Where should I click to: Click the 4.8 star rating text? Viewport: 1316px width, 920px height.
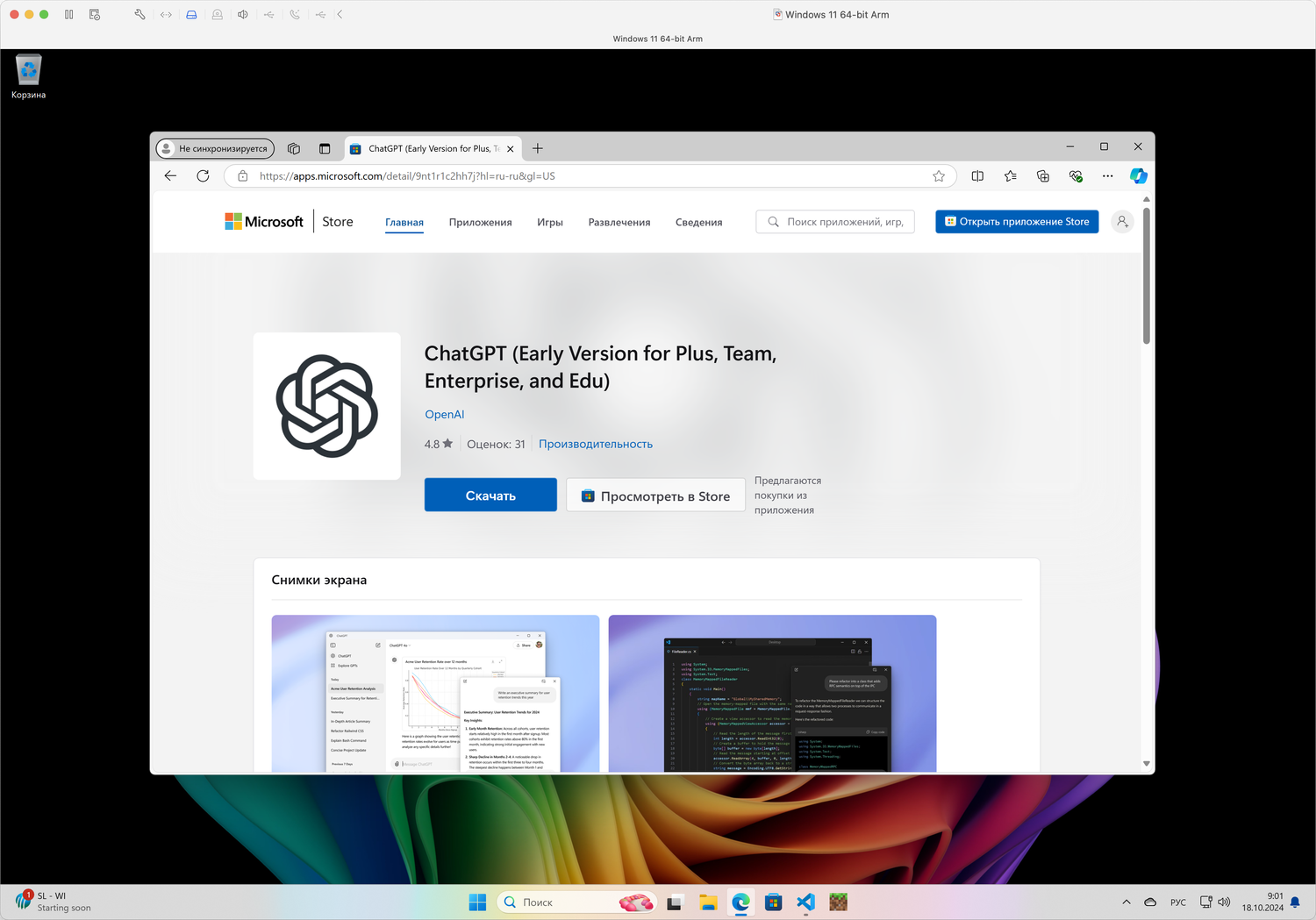(439, 444)
